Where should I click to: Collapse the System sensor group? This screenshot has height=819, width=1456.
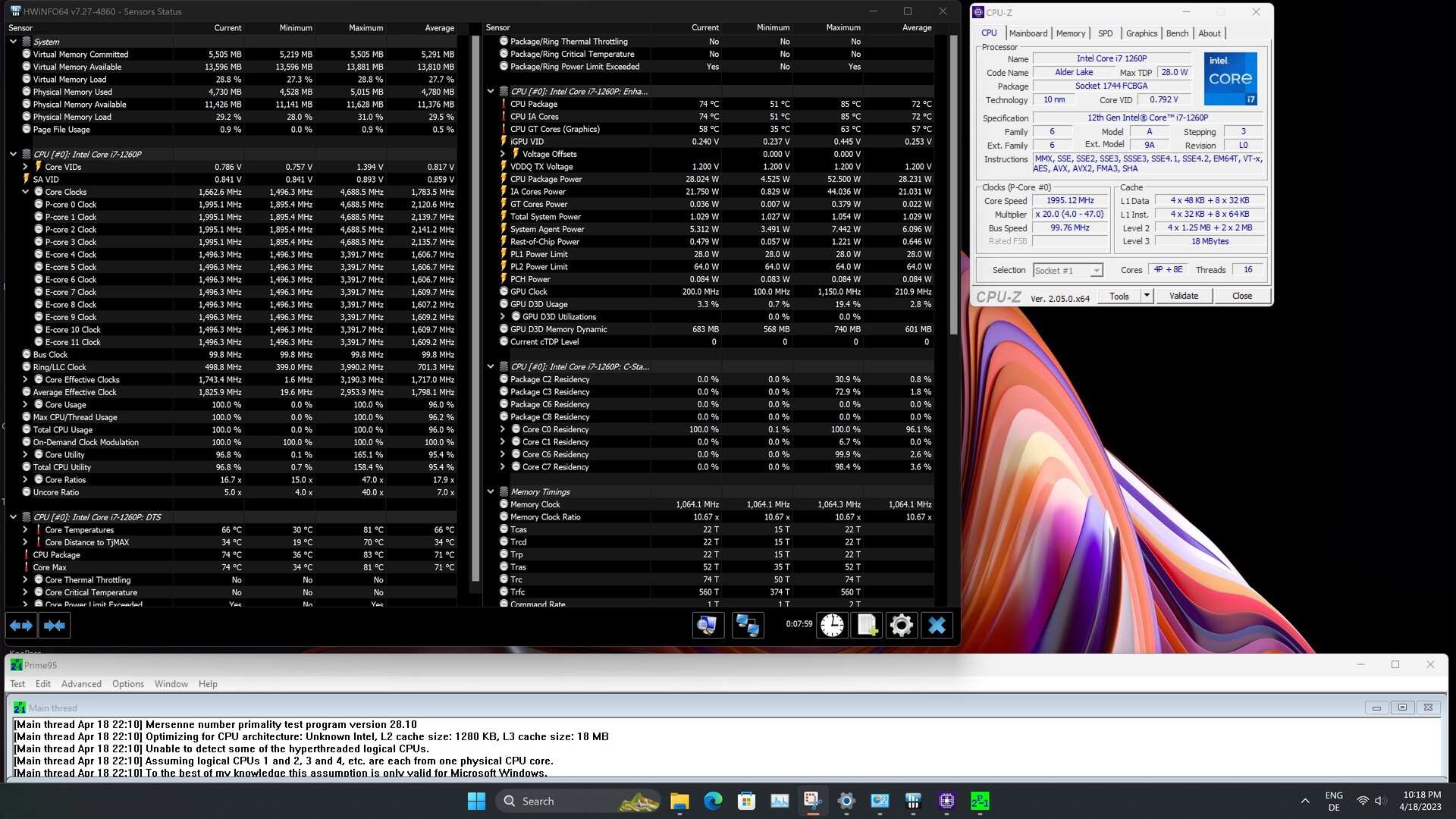13,42
